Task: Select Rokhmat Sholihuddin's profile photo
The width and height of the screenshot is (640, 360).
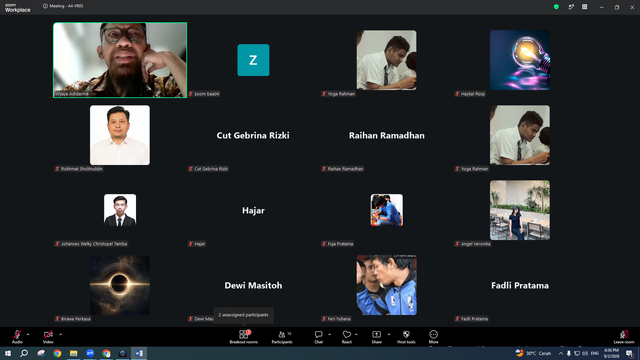Action: (x=120, y=135)
